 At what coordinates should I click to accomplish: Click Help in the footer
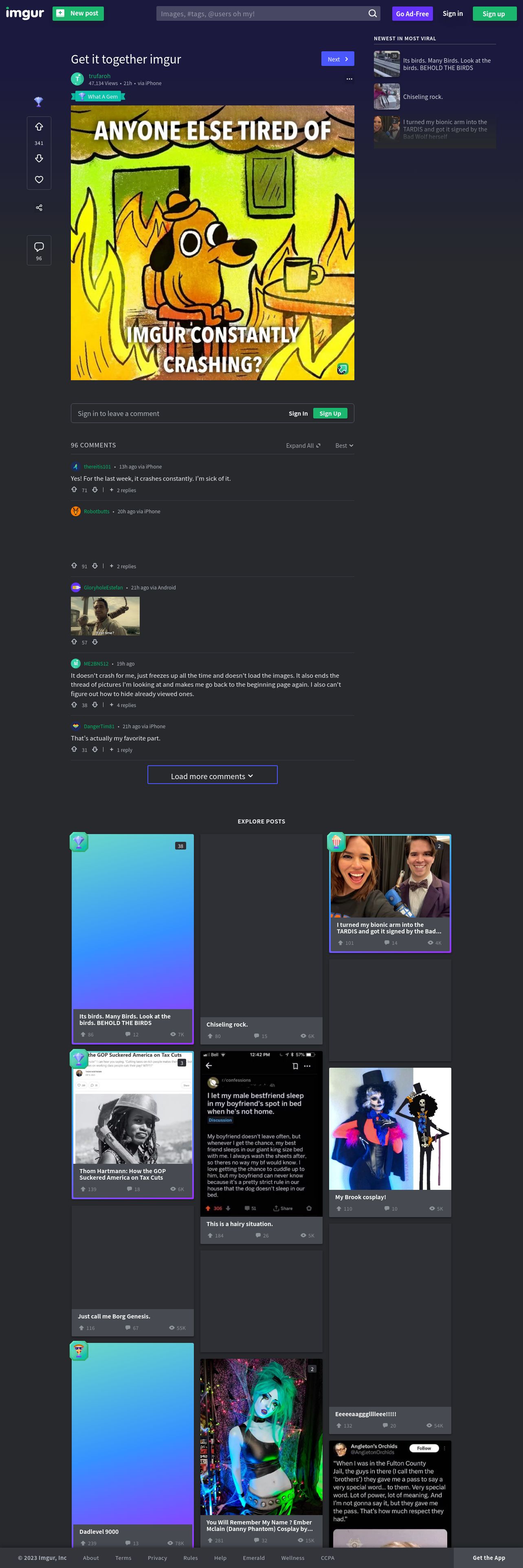220,1558
